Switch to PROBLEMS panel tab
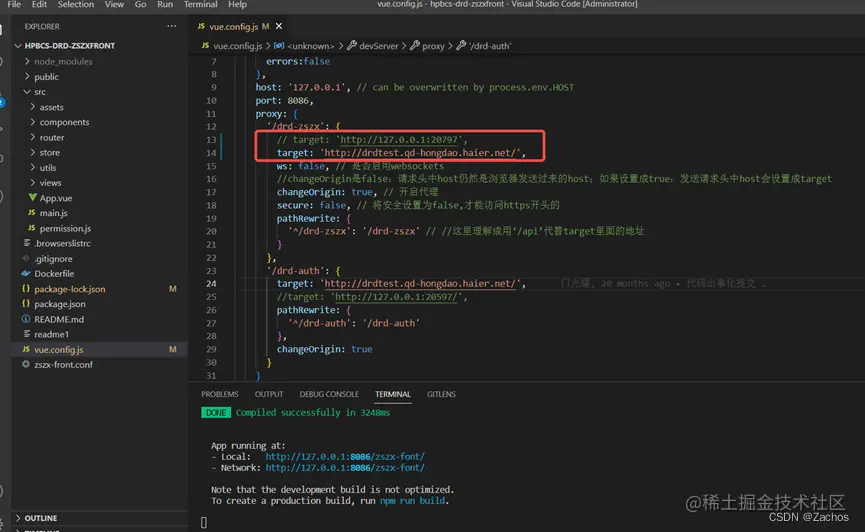The image size is (865, 532). [220, 394]
